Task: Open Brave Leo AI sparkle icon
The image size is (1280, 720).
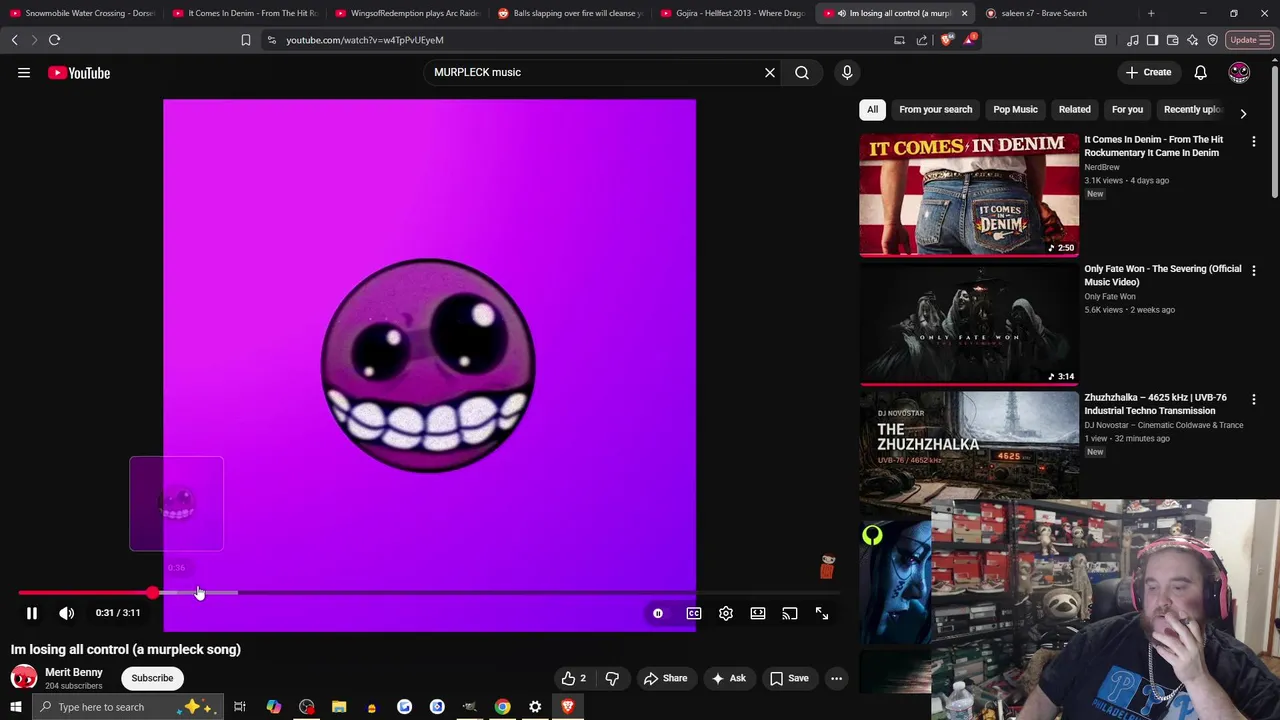Action: click(x=1192, y=40)
